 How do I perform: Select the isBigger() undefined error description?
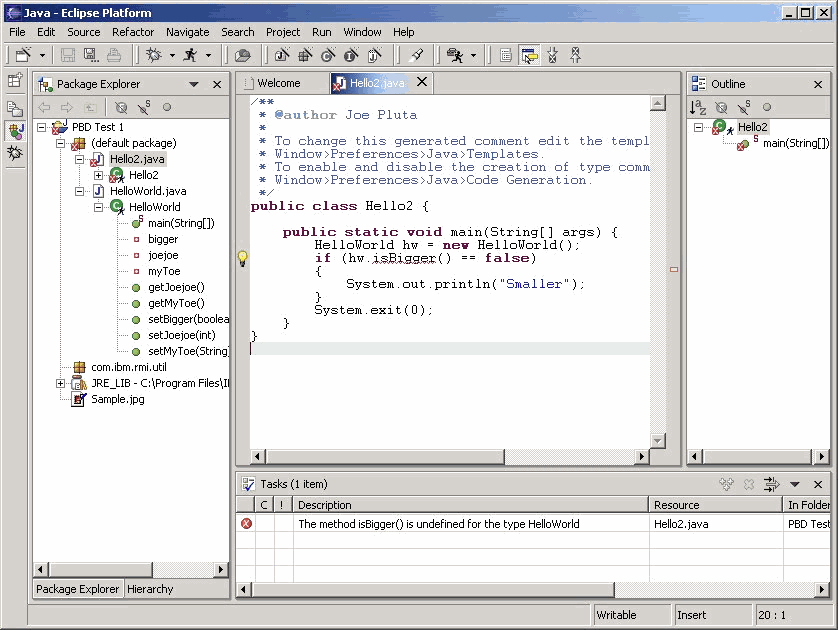pos(438,524)
